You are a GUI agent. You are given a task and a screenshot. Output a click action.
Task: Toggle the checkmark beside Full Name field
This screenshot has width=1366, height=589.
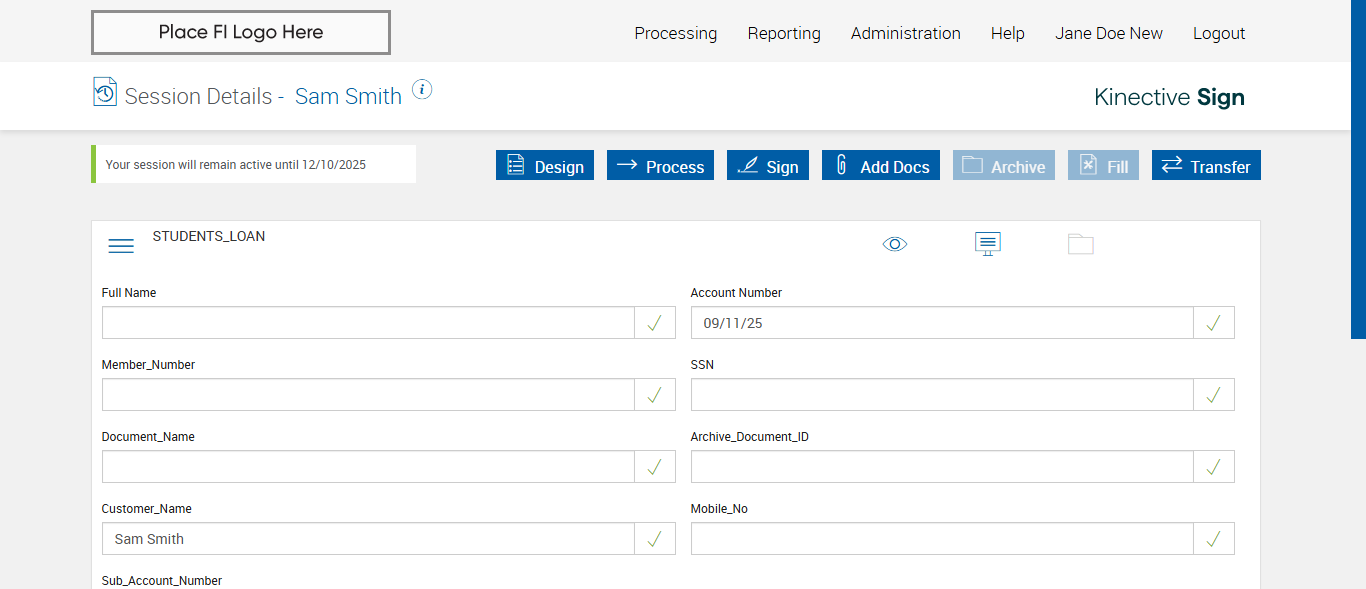pos(655,323)
